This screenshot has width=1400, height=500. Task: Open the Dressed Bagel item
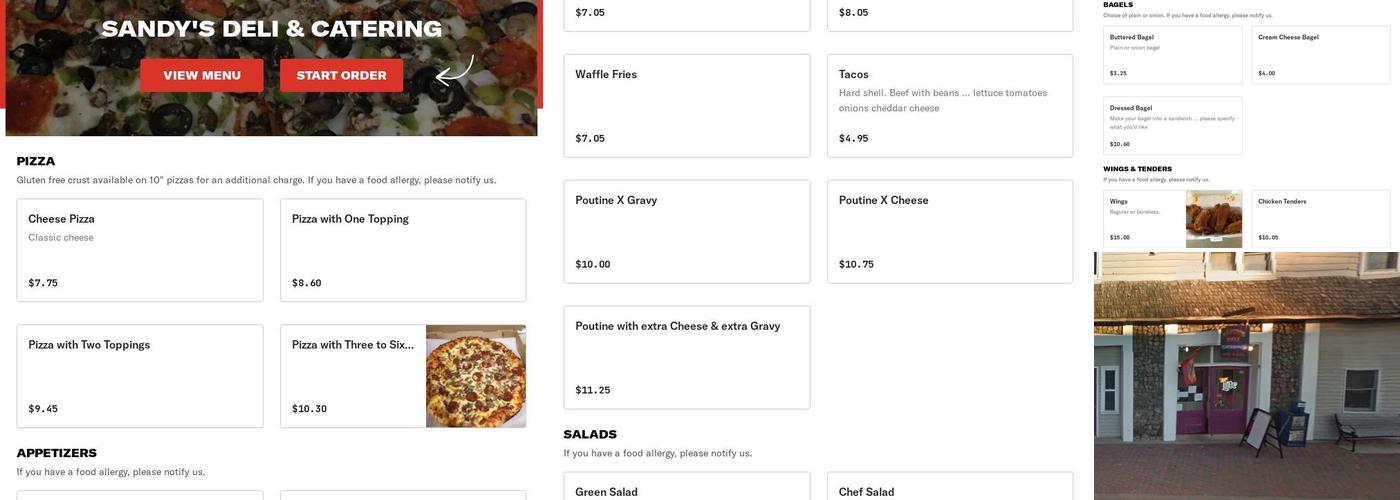pyautogui.click(x=1173, y=126)
